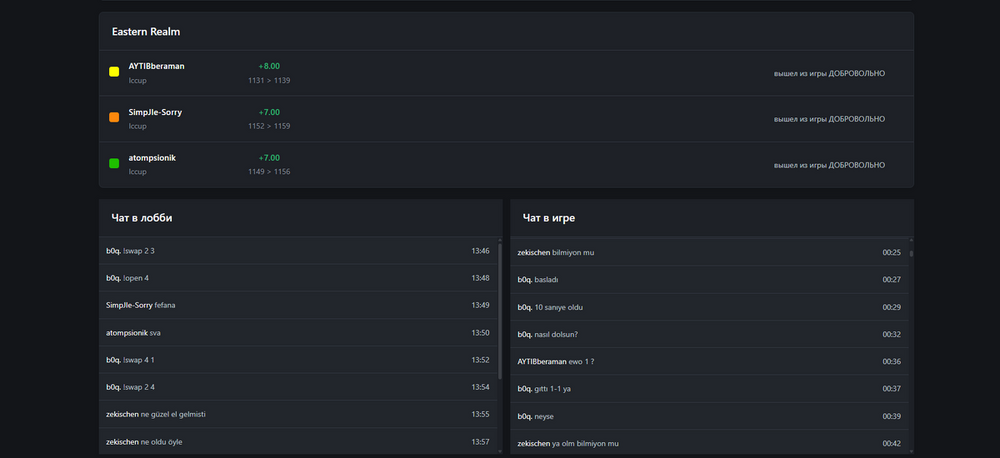Click the in-game chat vertical scrollbar

911,250
